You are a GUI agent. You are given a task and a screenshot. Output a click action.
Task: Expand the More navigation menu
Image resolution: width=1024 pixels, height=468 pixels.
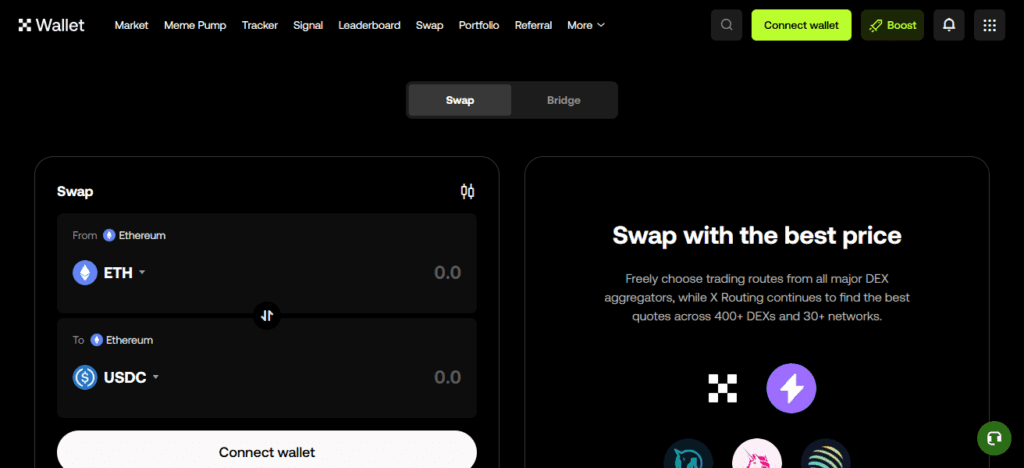point(586,25)
